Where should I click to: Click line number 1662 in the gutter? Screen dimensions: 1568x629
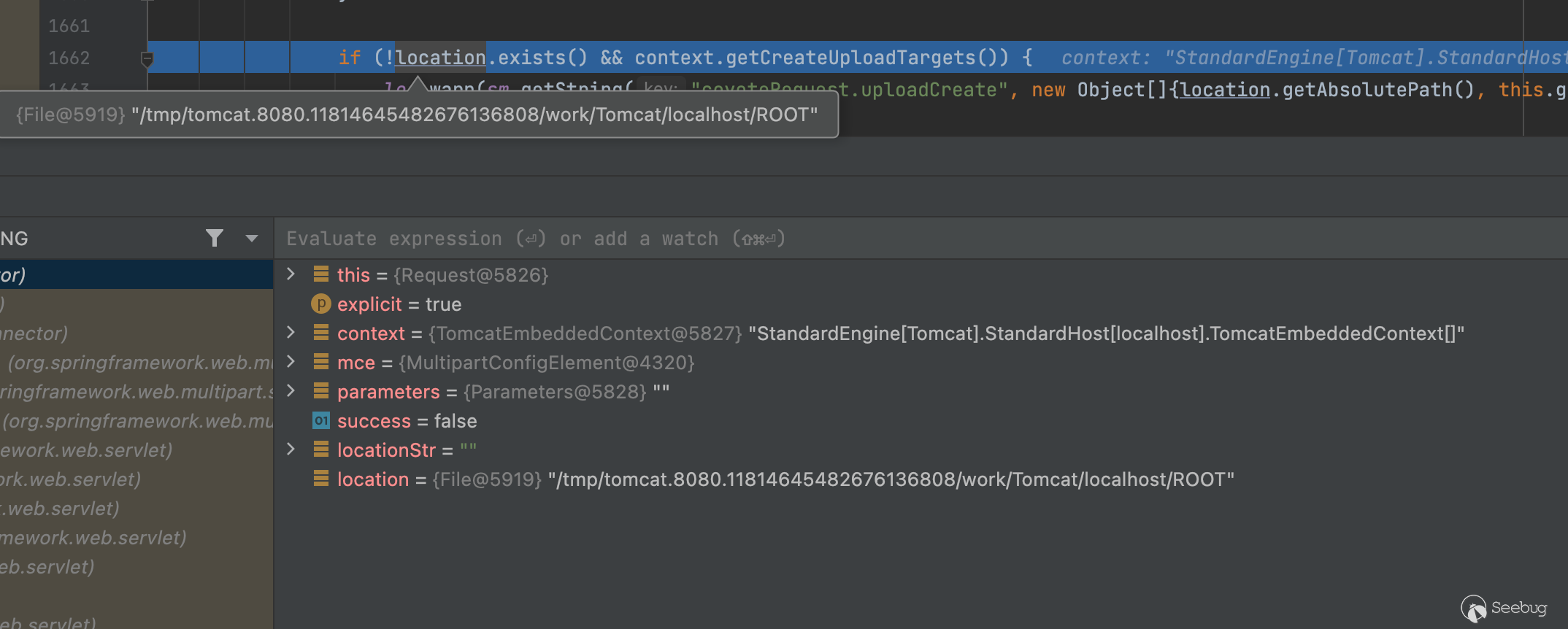click(69, 58)
